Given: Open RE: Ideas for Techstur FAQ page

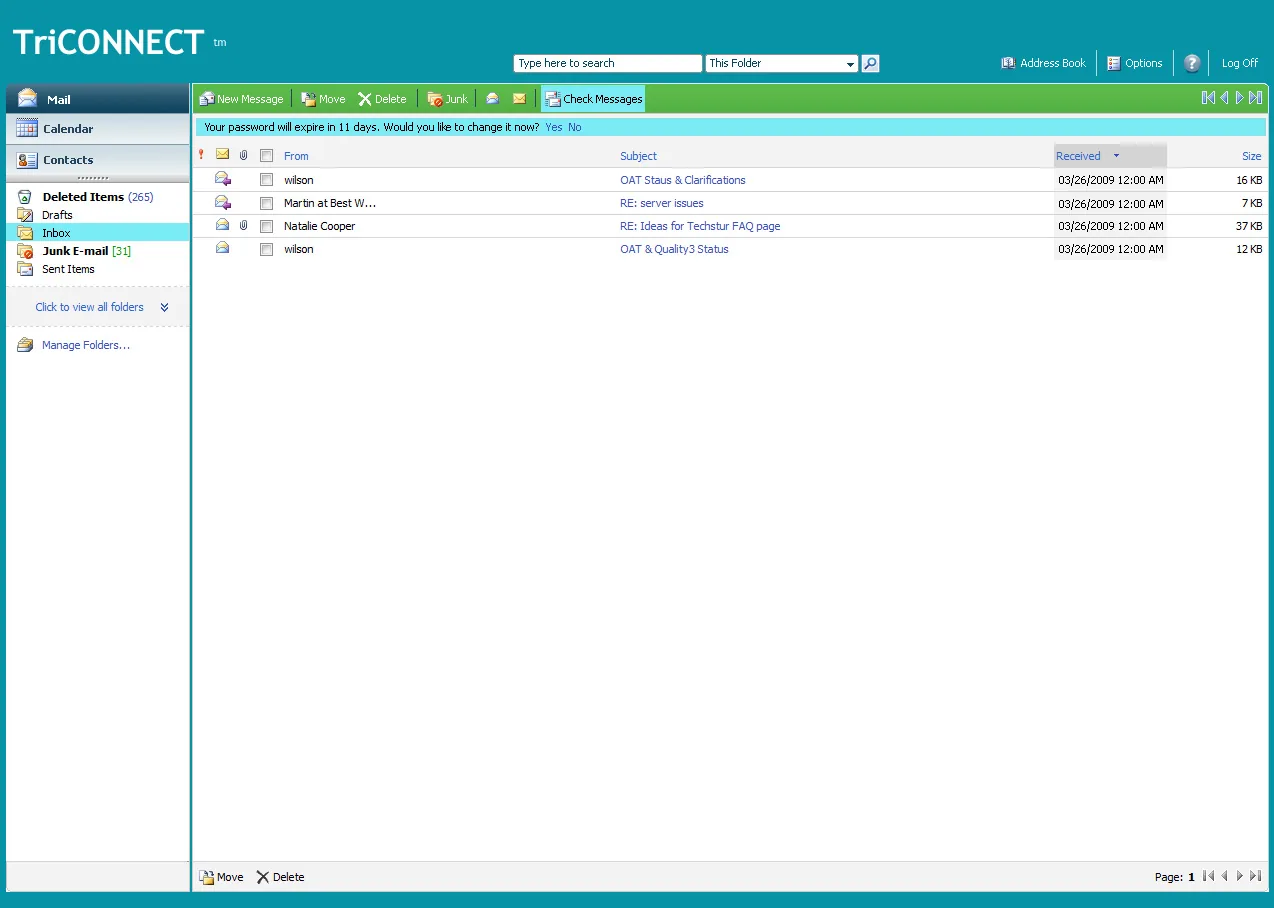Looking at the screenshot, I should pos(700,226).
